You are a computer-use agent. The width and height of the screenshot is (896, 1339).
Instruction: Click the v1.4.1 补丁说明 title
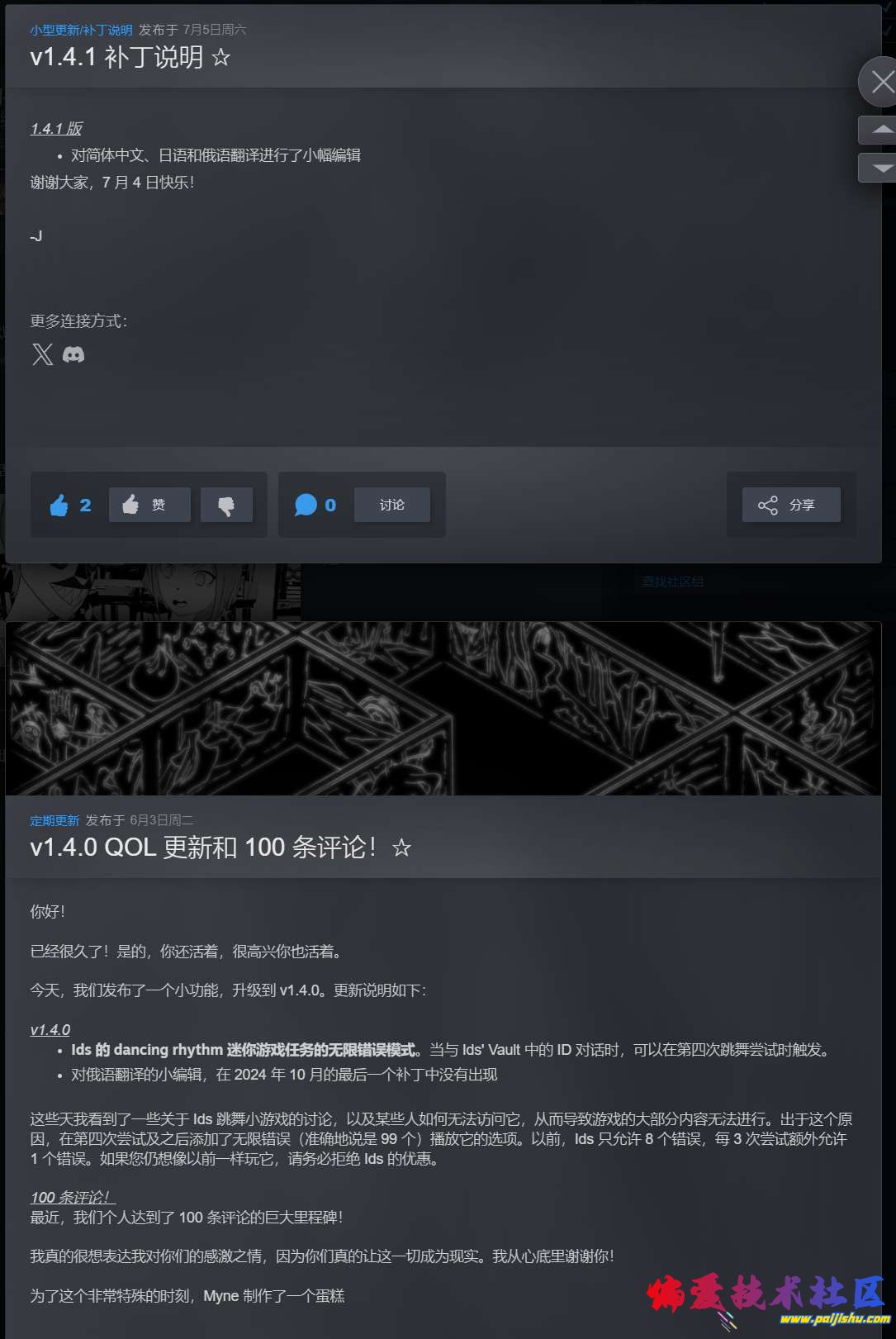(x=116, y=57)
